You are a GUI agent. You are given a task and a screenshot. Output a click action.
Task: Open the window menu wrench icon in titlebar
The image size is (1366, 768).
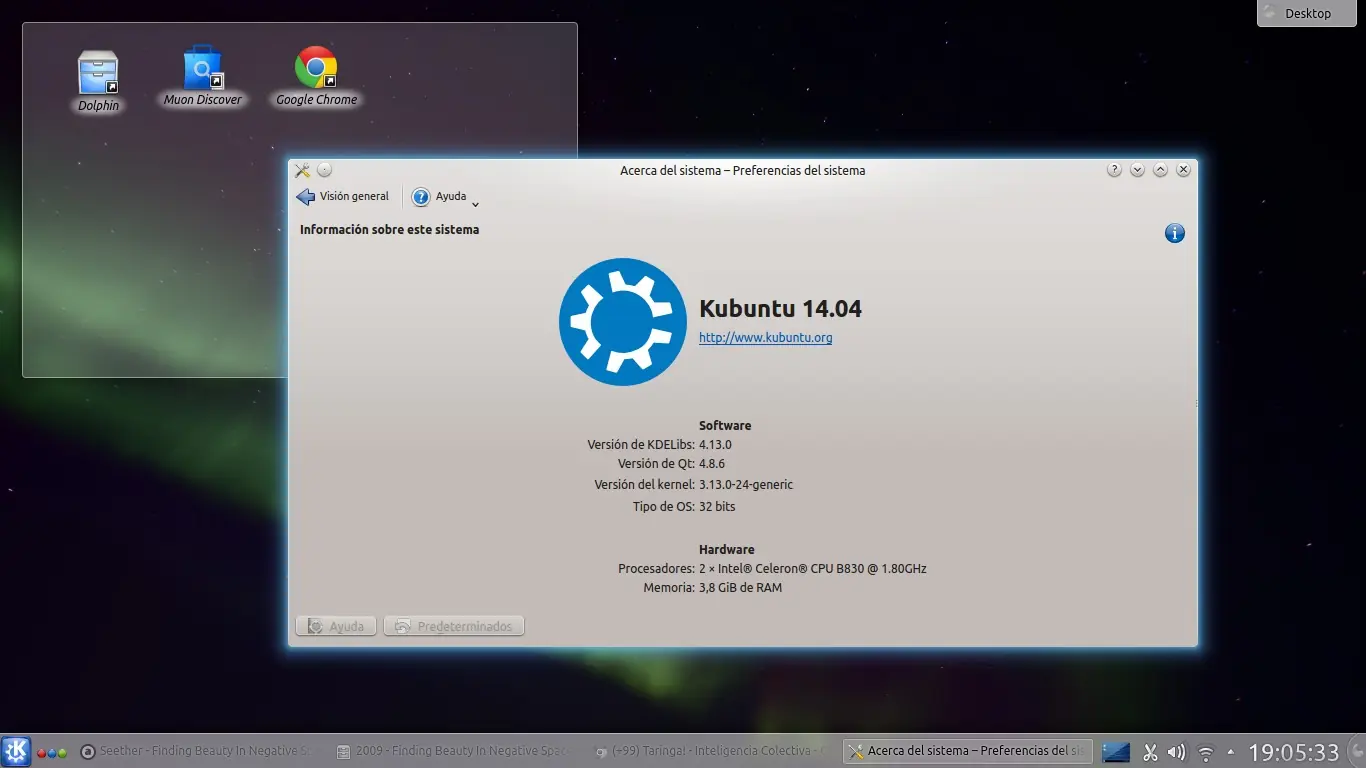[302, 170]
